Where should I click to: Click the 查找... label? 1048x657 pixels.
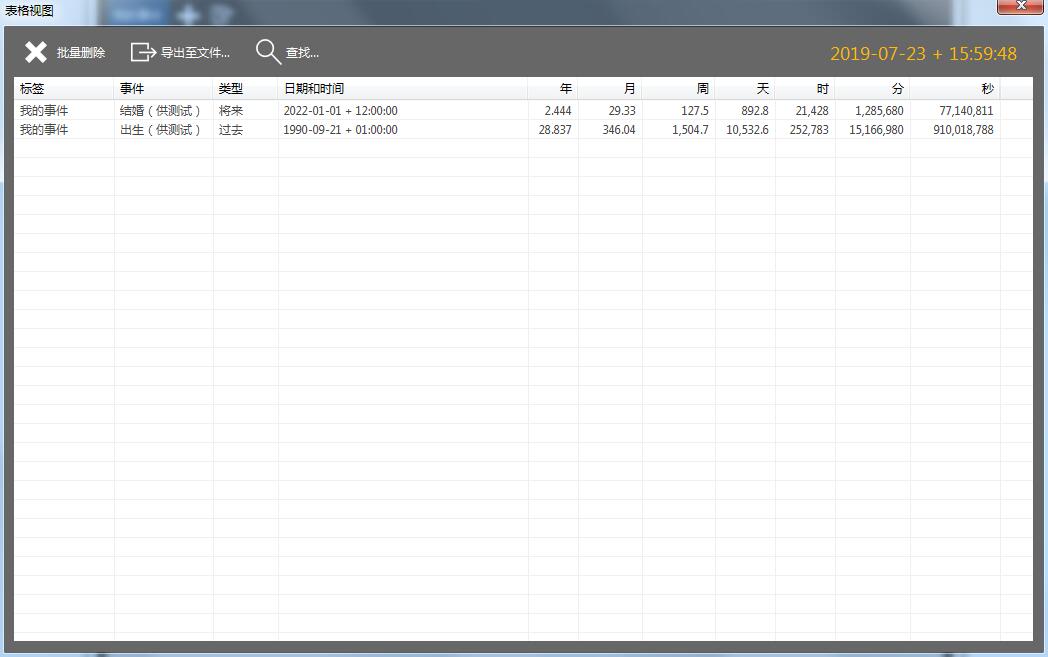302,53
